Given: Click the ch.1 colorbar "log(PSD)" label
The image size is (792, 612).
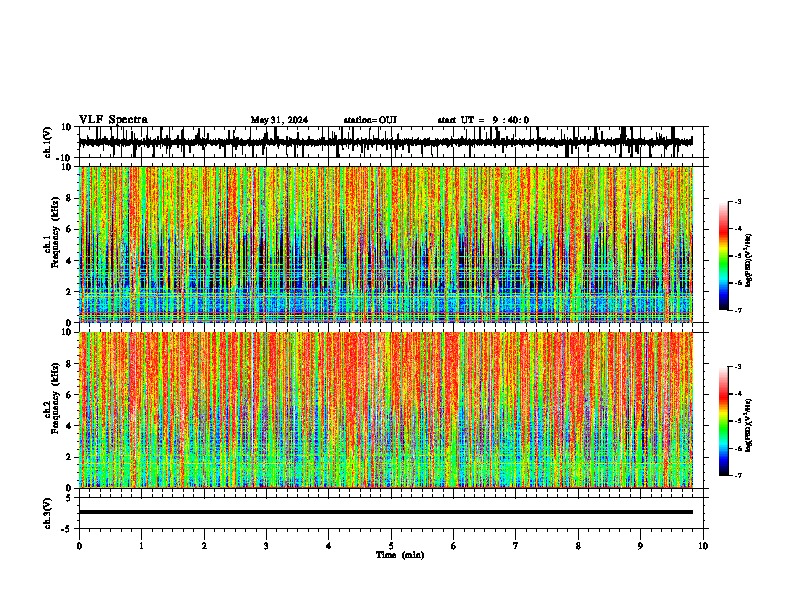Looking at the screenshot, I should (x=749, y=260).
